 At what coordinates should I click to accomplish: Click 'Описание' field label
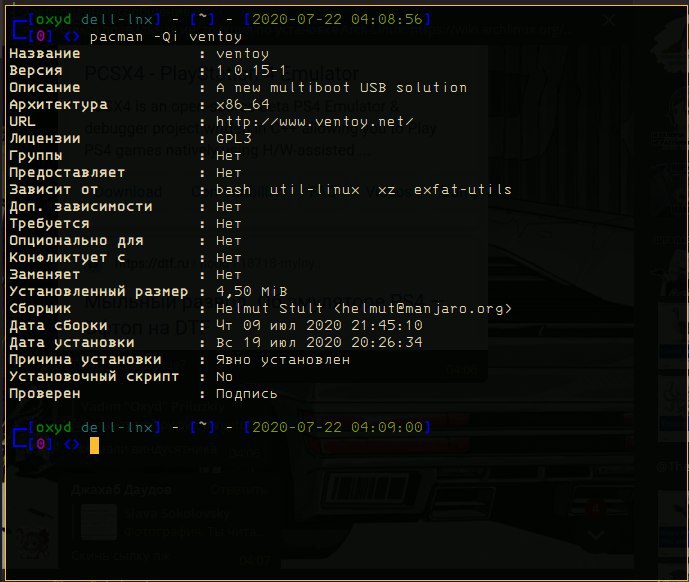coord(45,87)
